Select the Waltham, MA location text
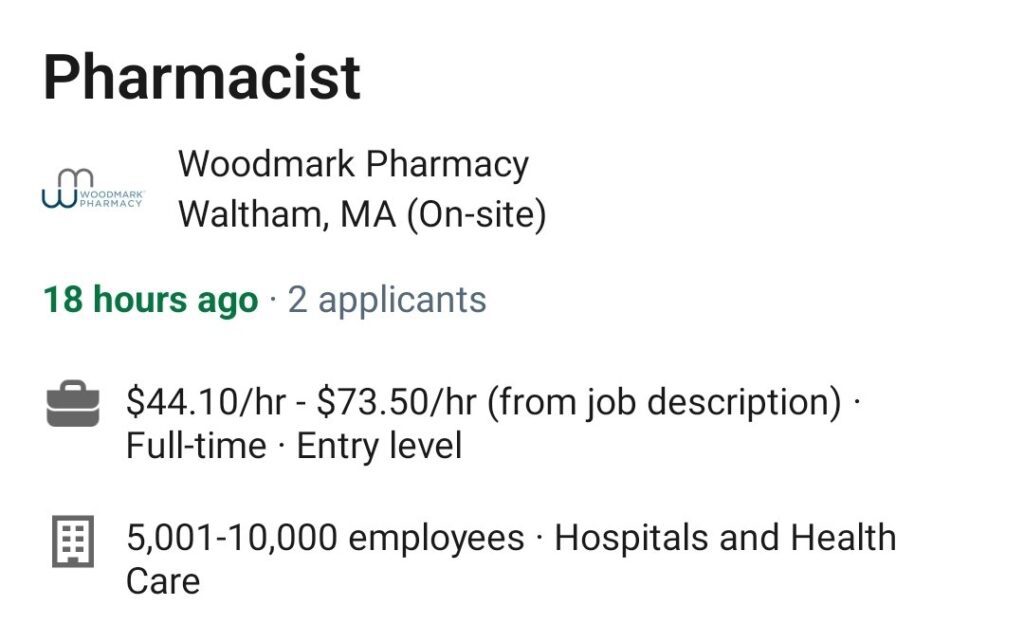This screenshot has width=1024, height=624. [287, 214]
